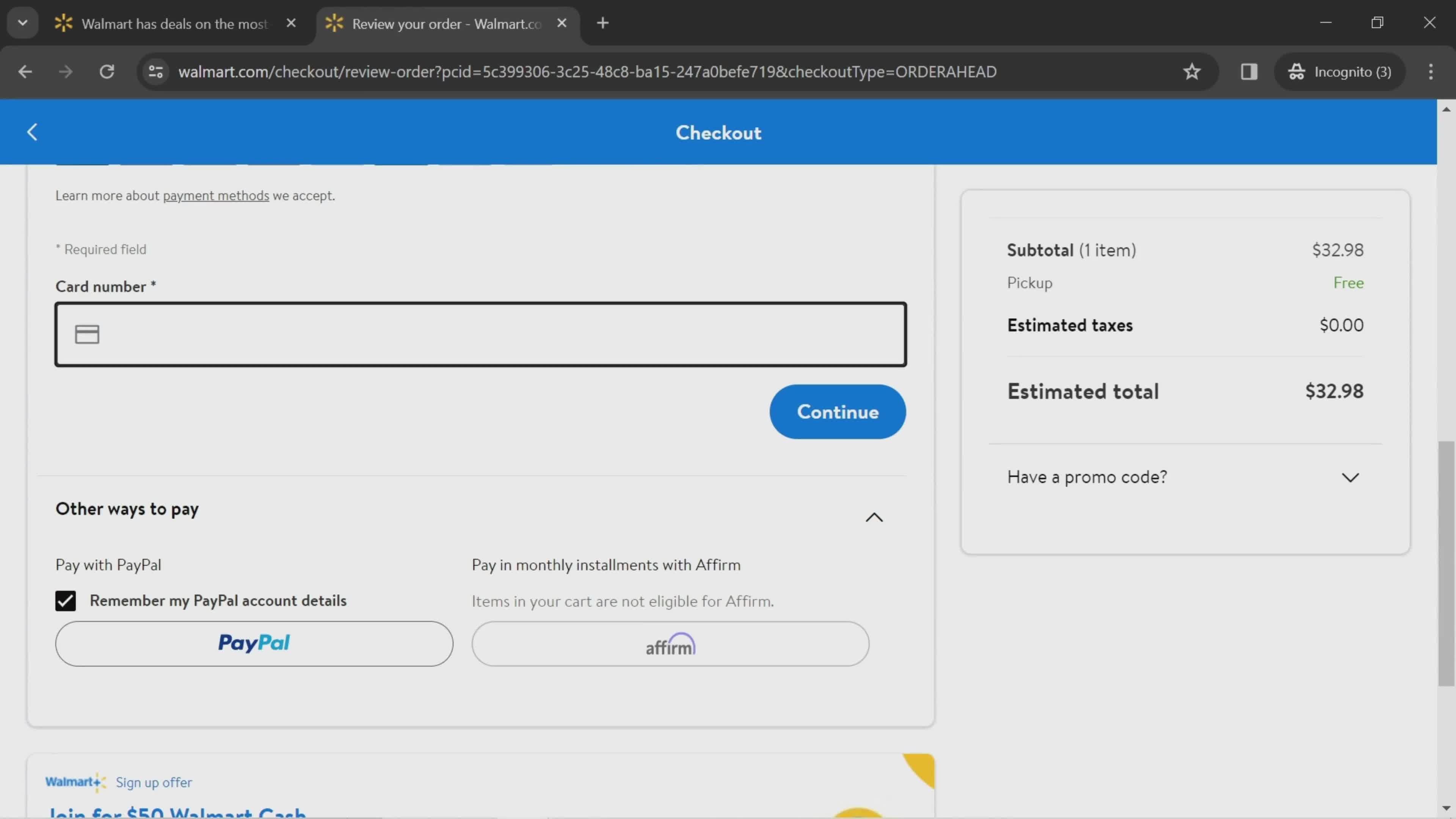The width and height of the screenshot is (1456, 819).
Task: Click the credit card icon in field
Action: pos(87,334)
